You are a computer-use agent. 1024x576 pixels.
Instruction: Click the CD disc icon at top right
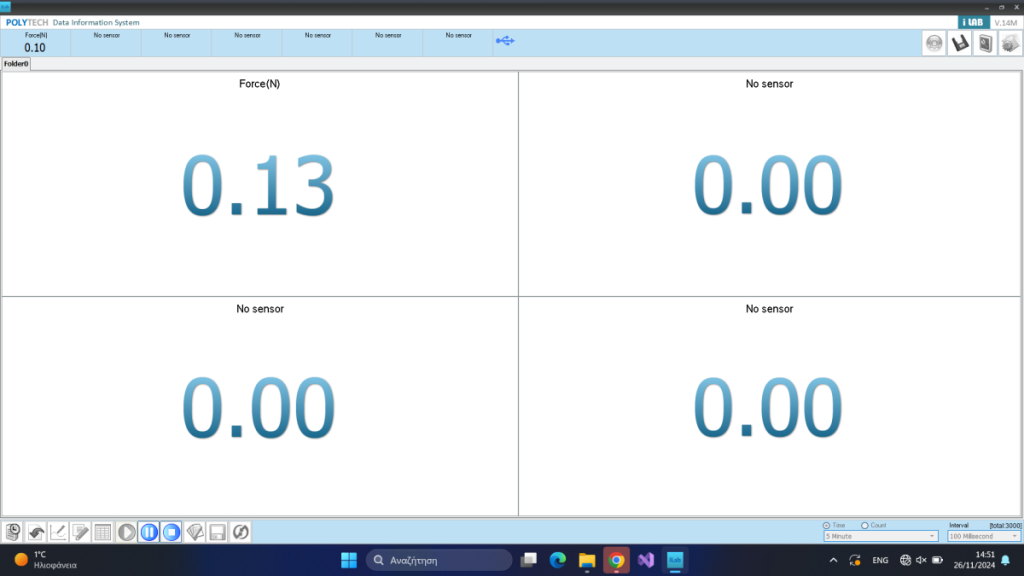coord(934,43)
